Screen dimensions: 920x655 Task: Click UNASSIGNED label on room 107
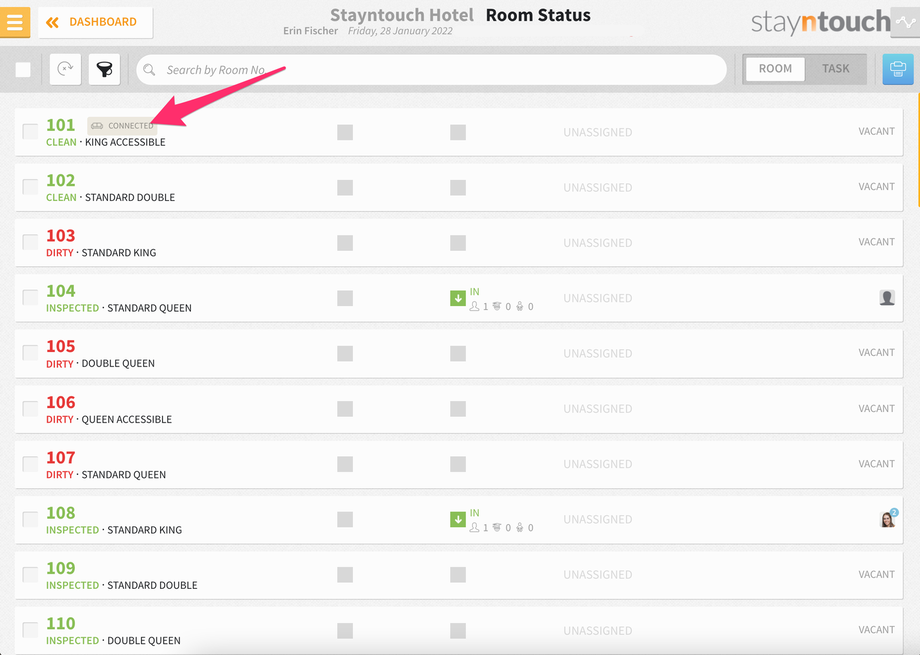(598, 464)
